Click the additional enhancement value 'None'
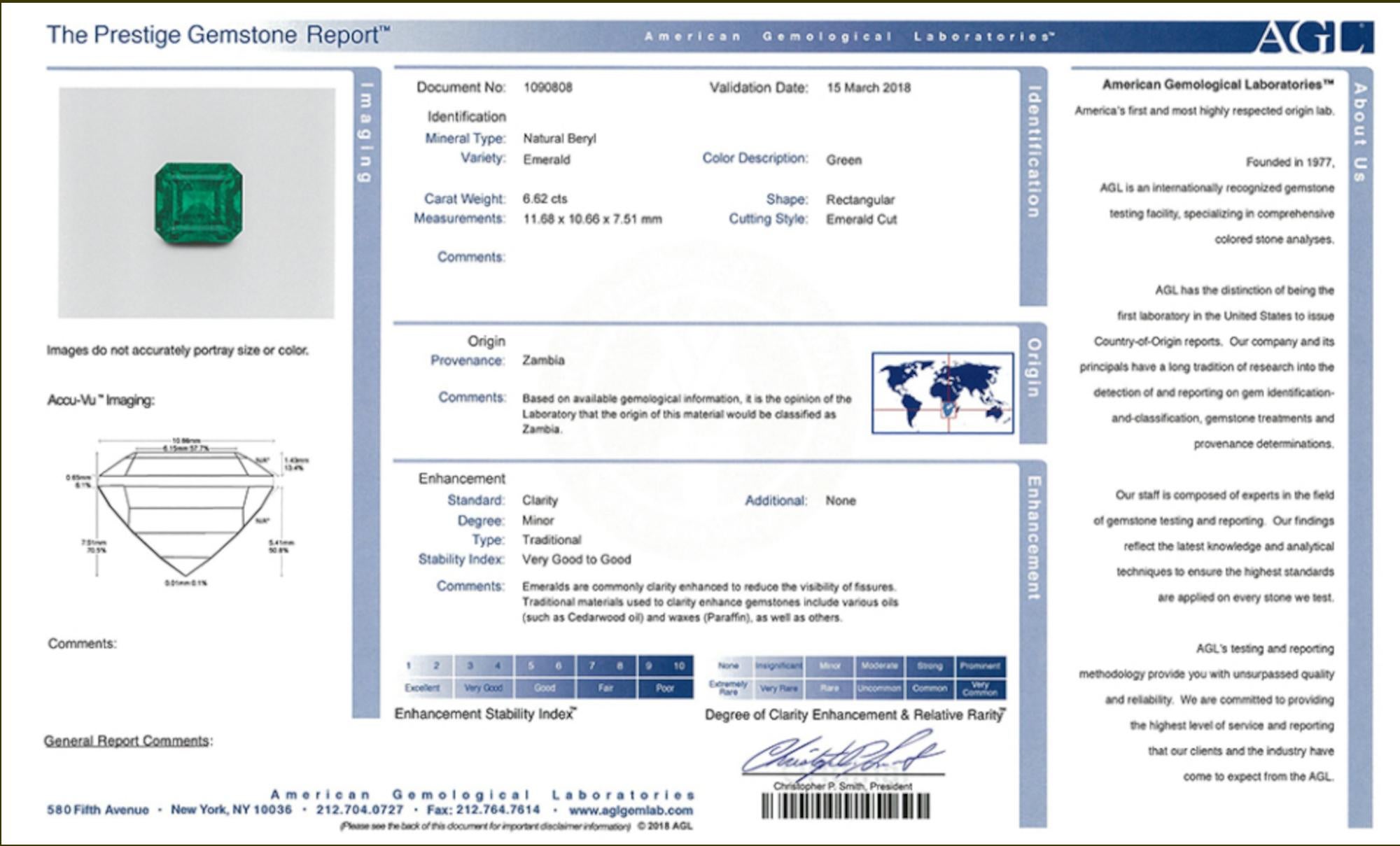Image resolution: width=1400 pixels, height=846 pixels. tap(841, 501)
